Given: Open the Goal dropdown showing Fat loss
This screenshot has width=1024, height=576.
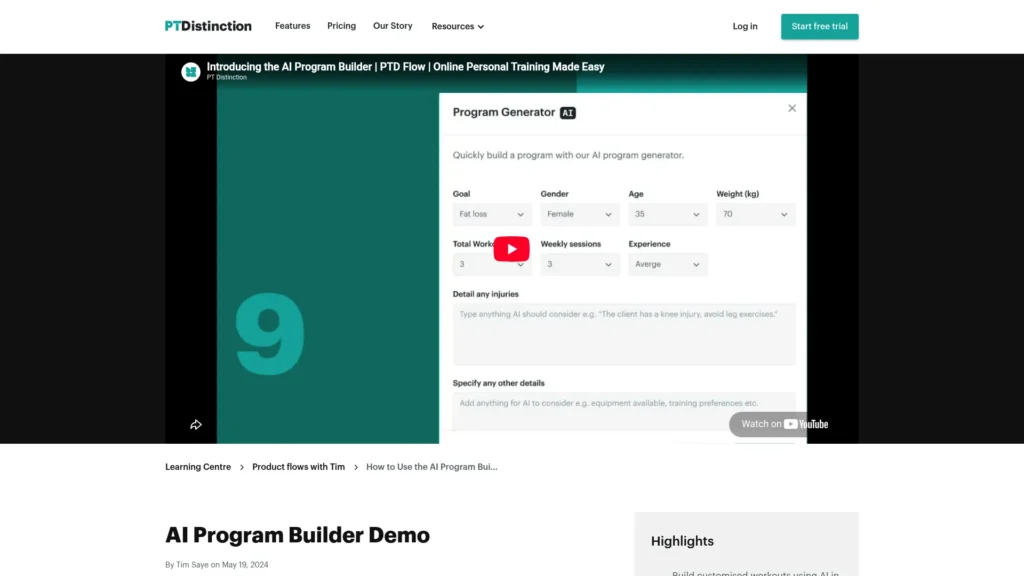Looking at the screenshot, I should (x=492, y=214).
